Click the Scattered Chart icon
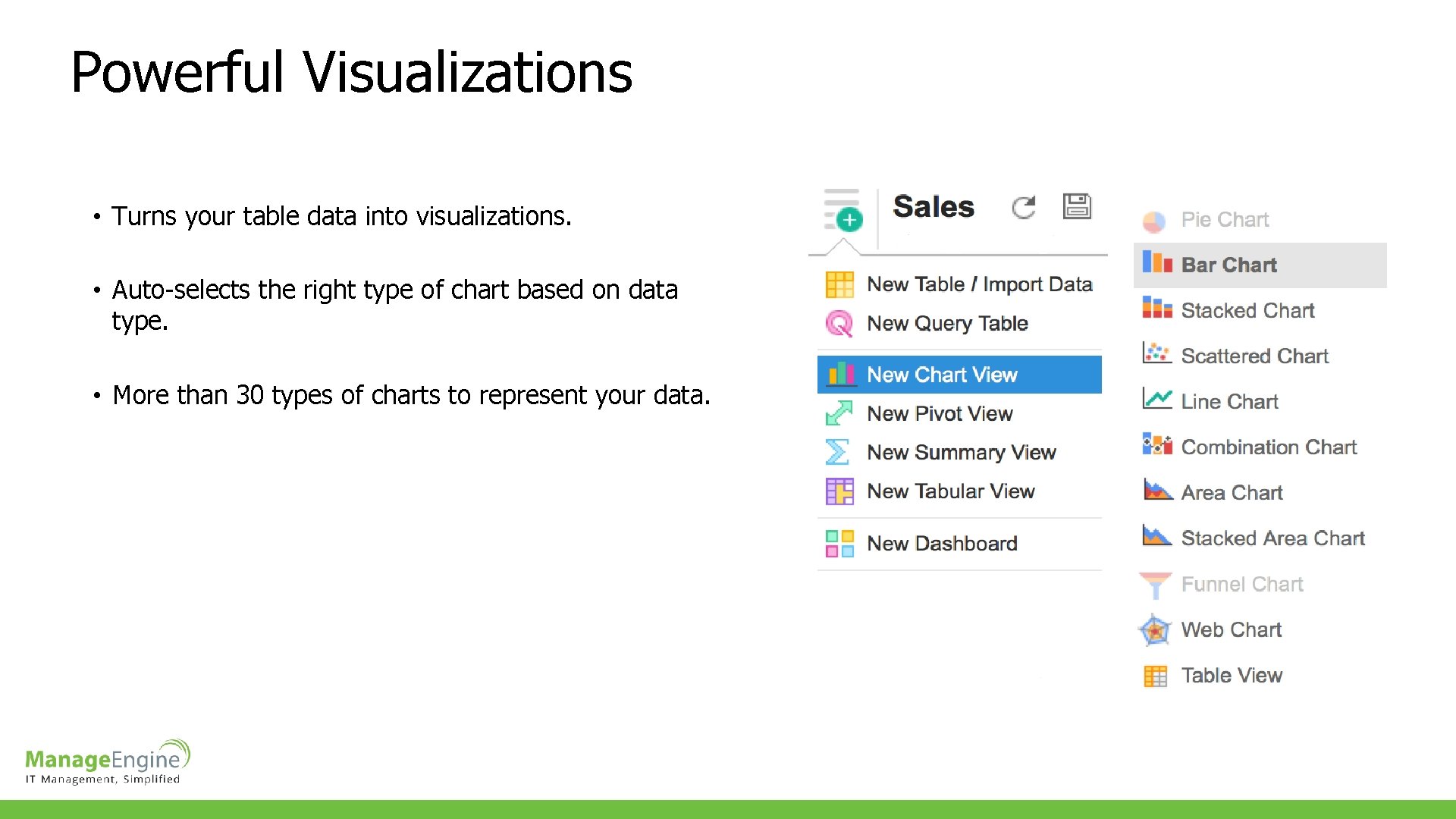This screenshot has width=1456, height=819. coord(1156,354)
